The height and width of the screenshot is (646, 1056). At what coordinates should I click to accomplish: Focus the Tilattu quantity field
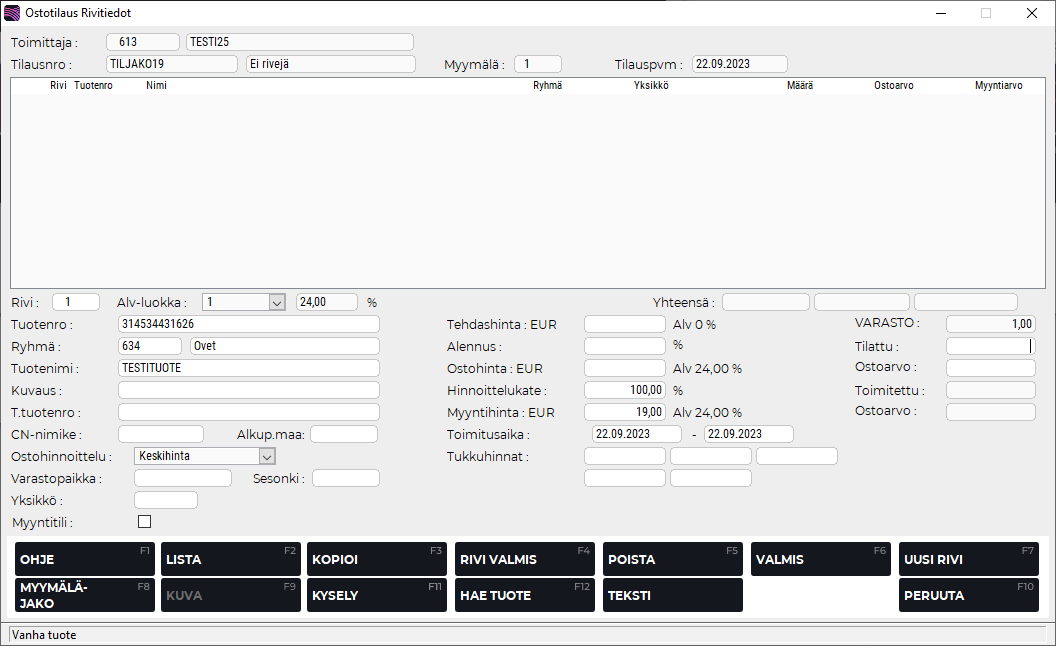[x=990, y=346]
